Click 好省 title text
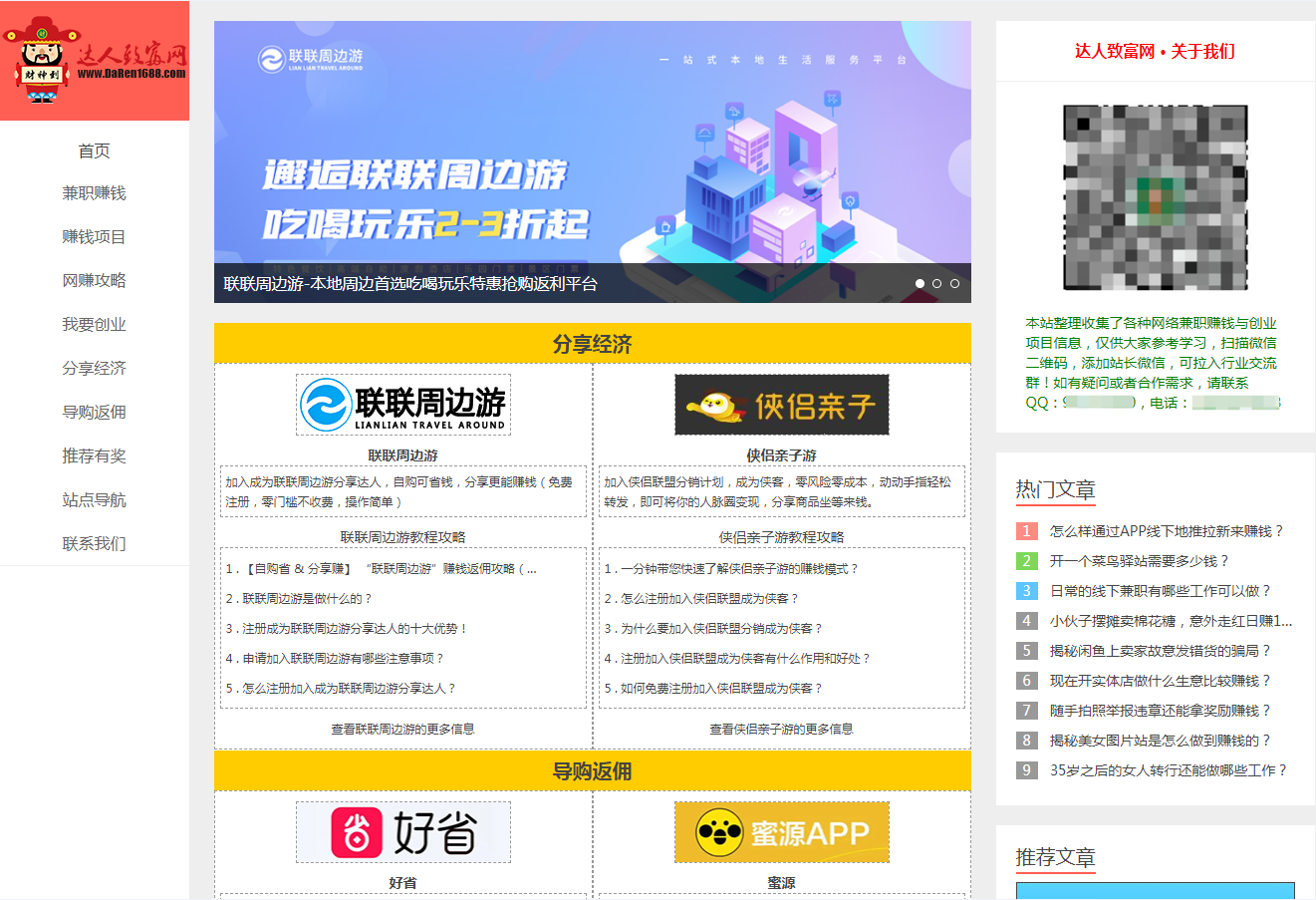The height and width of the screenshot is (900, 1316). (403, 883)
